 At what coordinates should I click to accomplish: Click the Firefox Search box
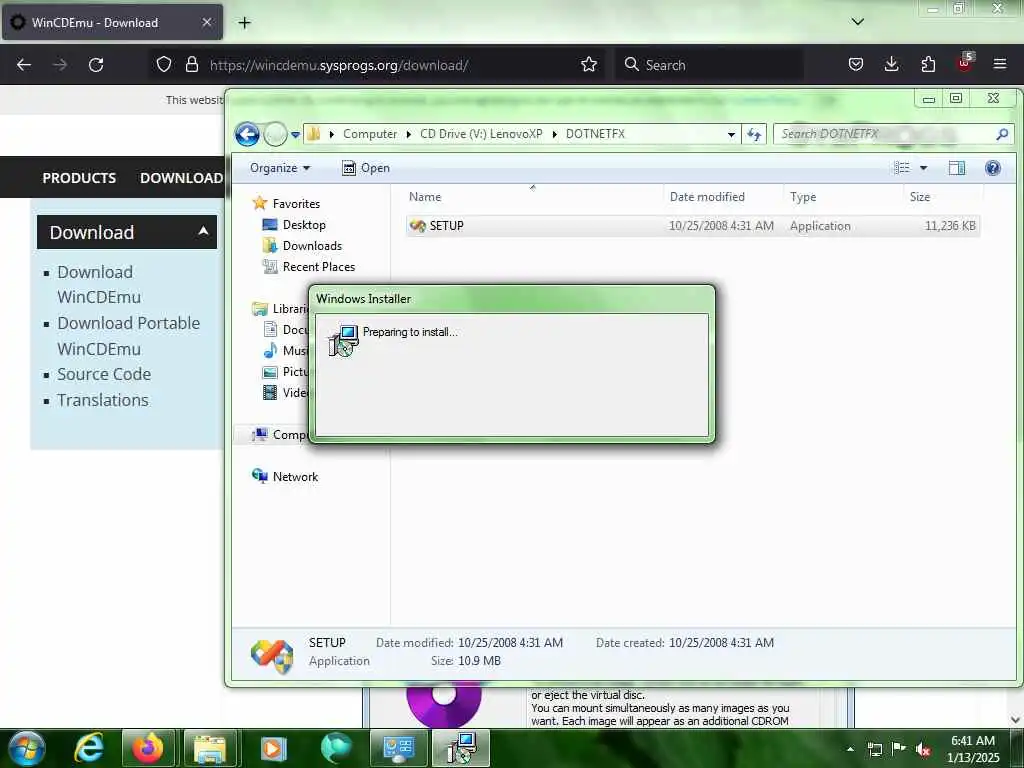pos(709,65)
